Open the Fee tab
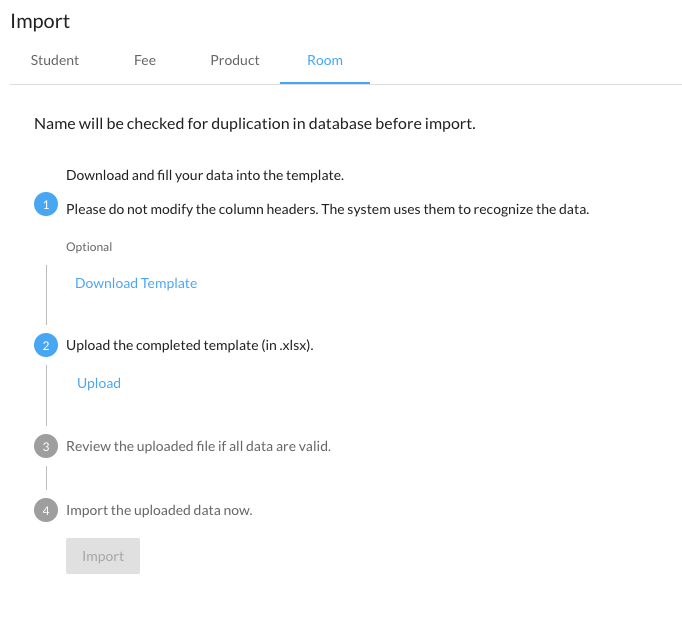 tap(145, 60)
